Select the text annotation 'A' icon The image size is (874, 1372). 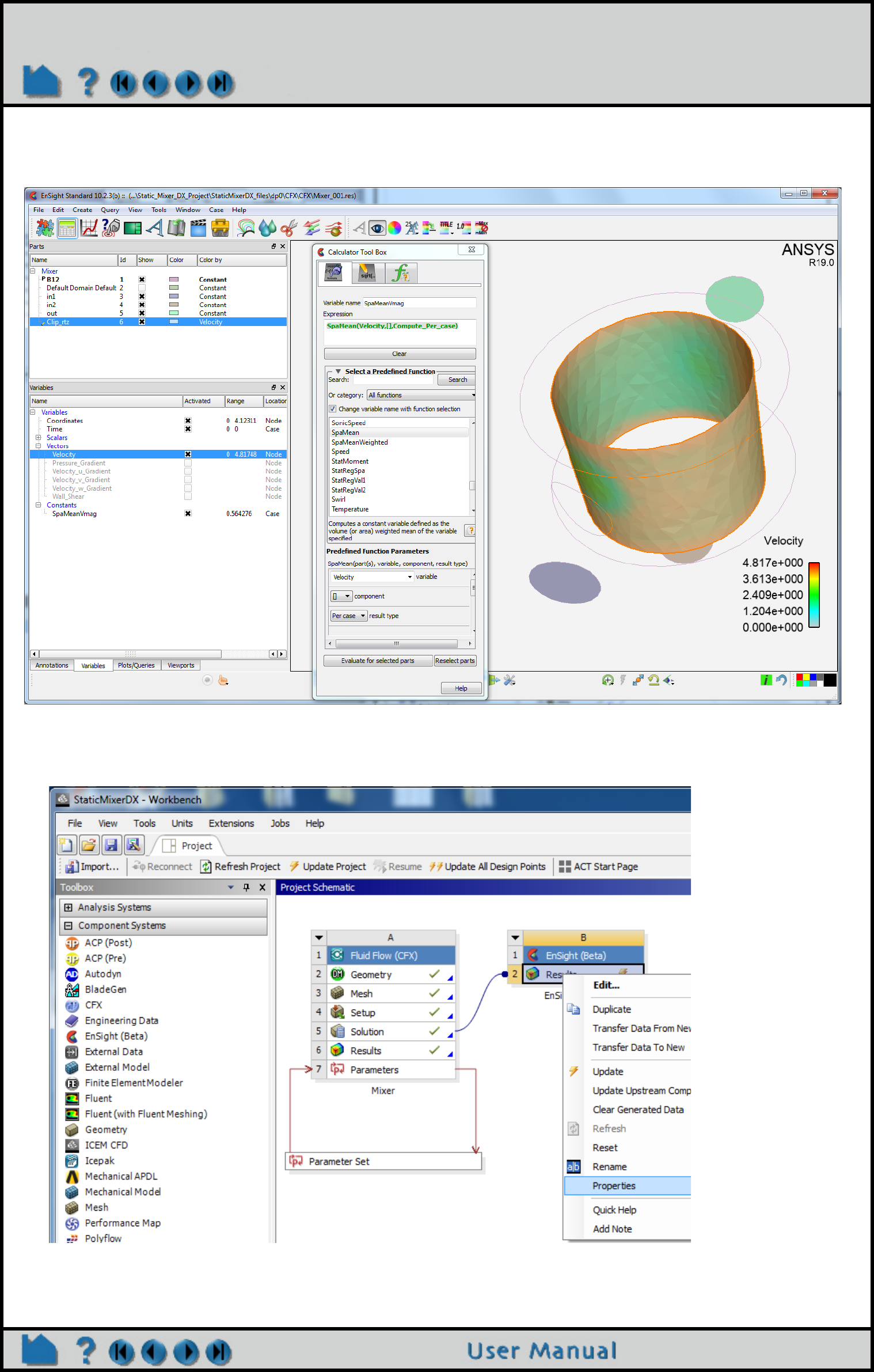click(x=154, y=228)
